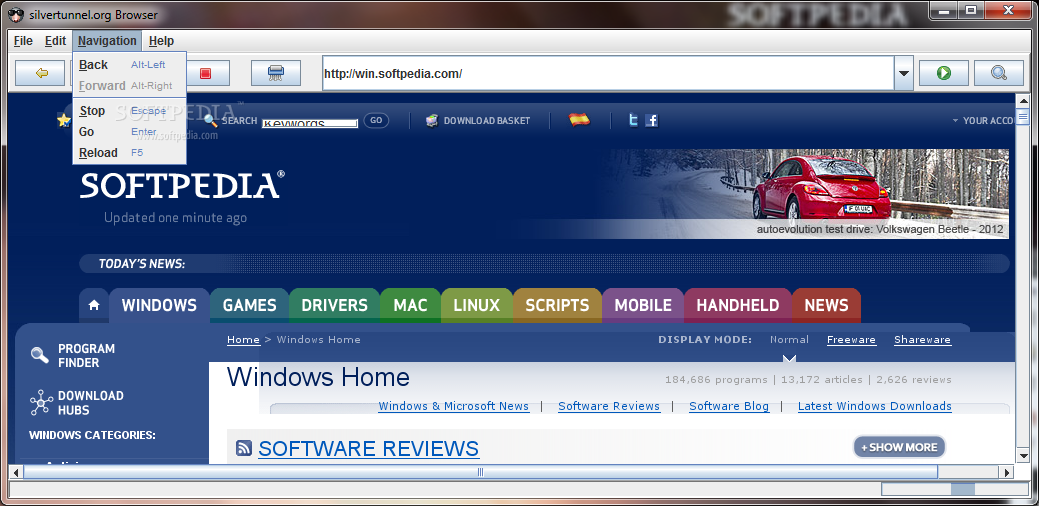The image size is (1039, 506).
Task: Click the Download Hubs network icon
Action: click(x=41, y=402)
